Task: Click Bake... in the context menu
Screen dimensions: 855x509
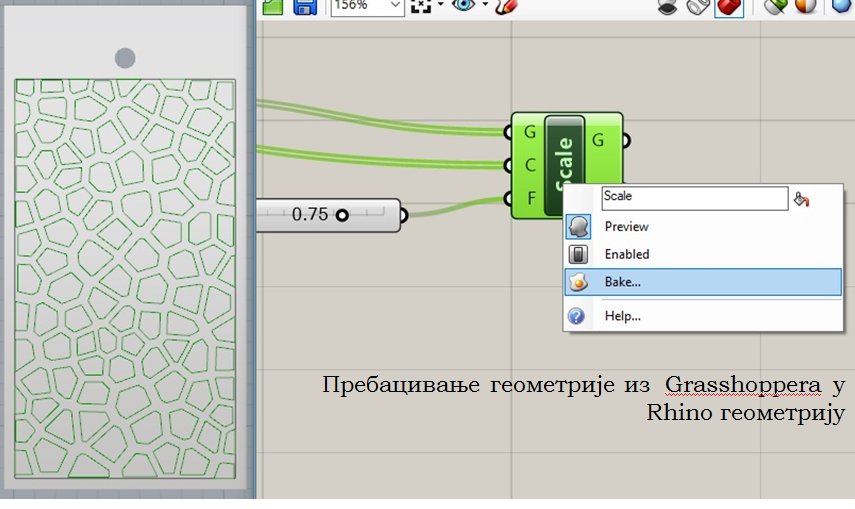Action: (703, 282)
